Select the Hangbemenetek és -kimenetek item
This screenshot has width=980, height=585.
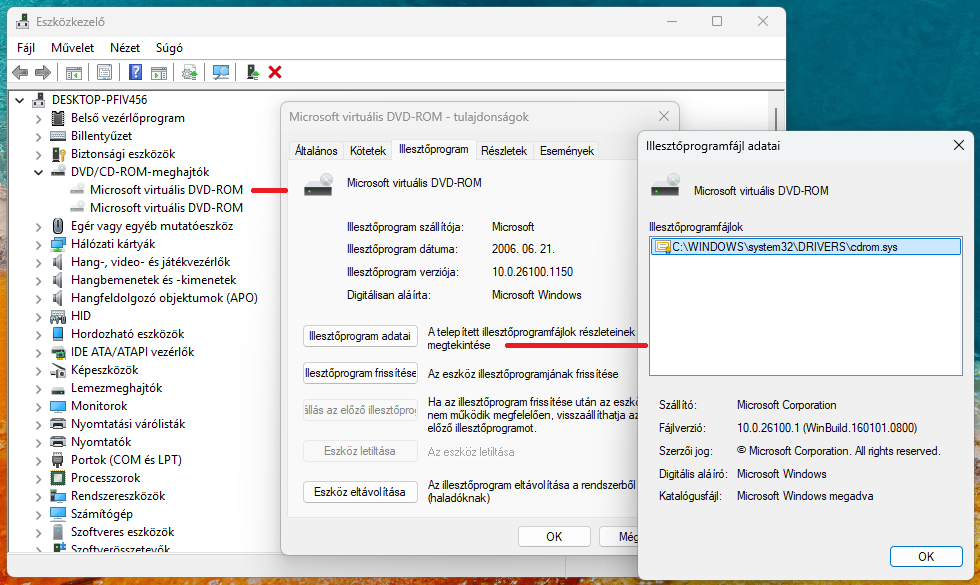[153, 280]
